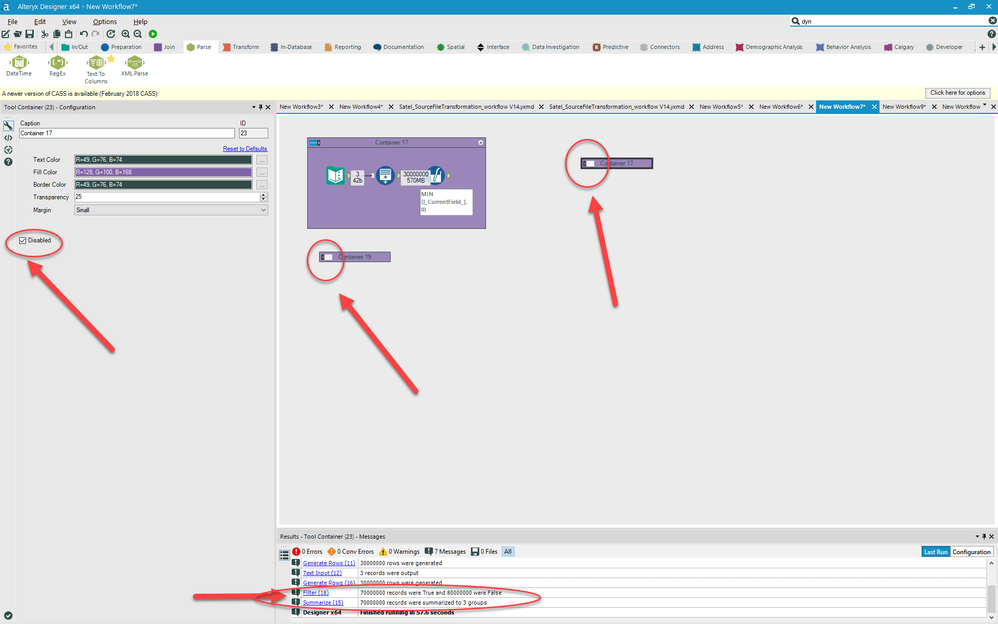This screenshot has width=998, height=624.
Task: Click the Navigation target icon in config sidebar
Action: (8, 150)
